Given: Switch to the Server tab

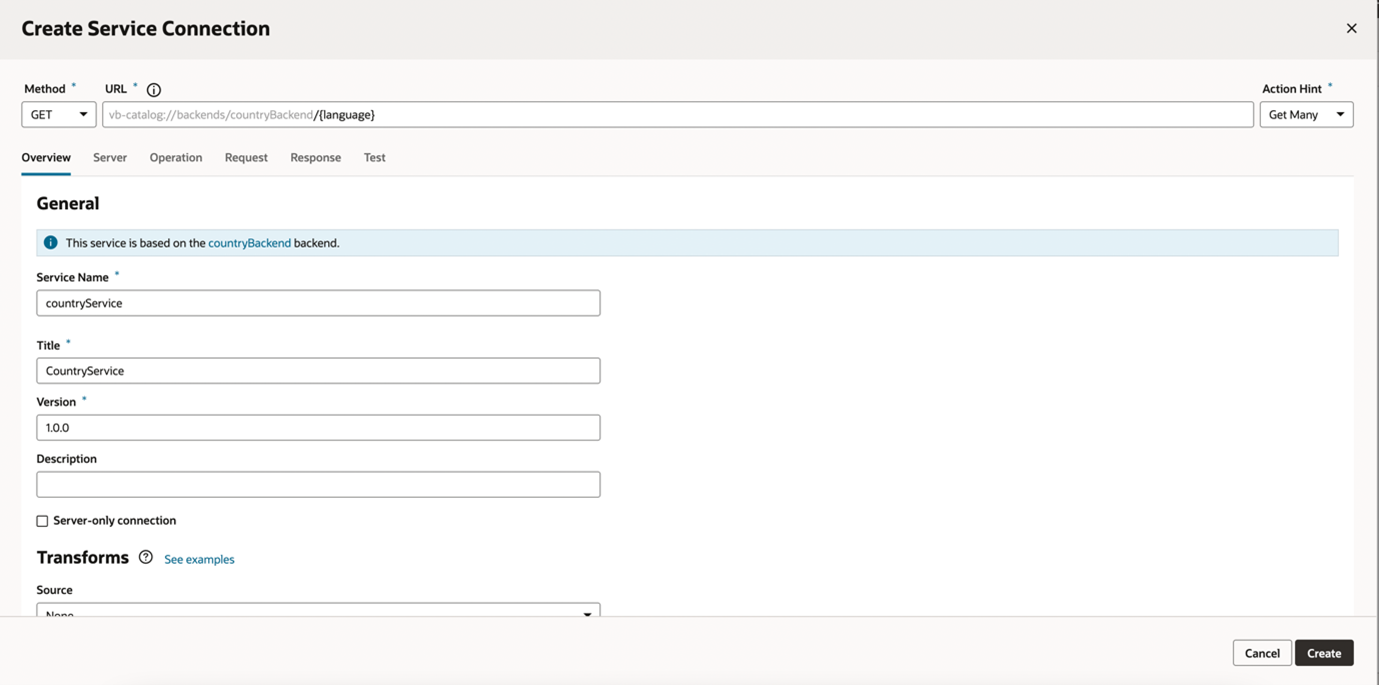Looking at the screenshot, I should coord(110,157).
